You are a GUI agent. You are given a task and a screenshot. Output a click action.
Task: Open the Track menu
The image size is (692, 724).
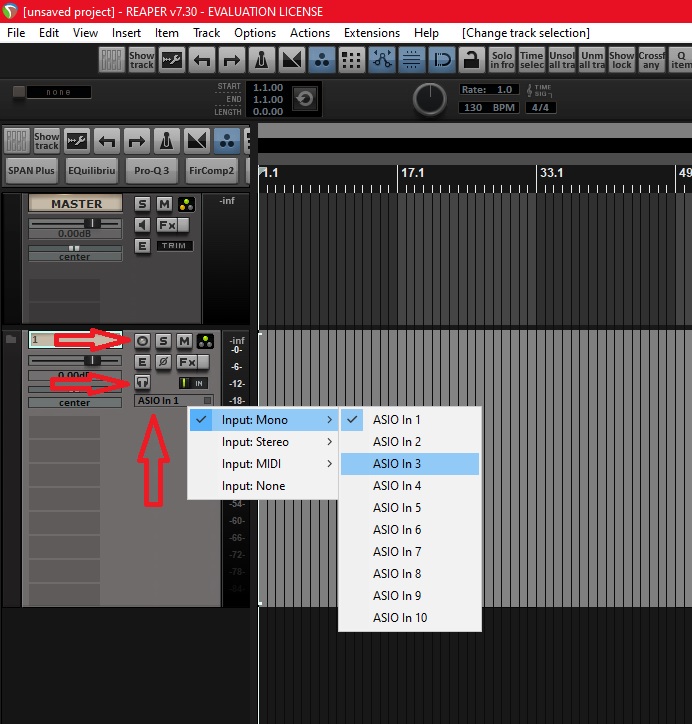click(206, 33)
